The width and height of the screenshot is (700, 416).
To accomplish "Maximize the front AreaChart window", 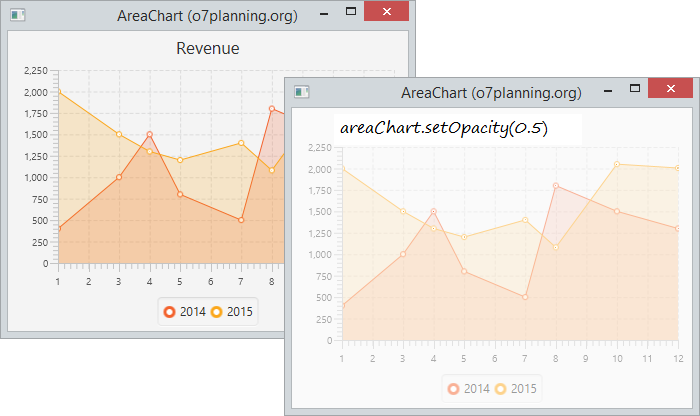I will coord(635,88).
